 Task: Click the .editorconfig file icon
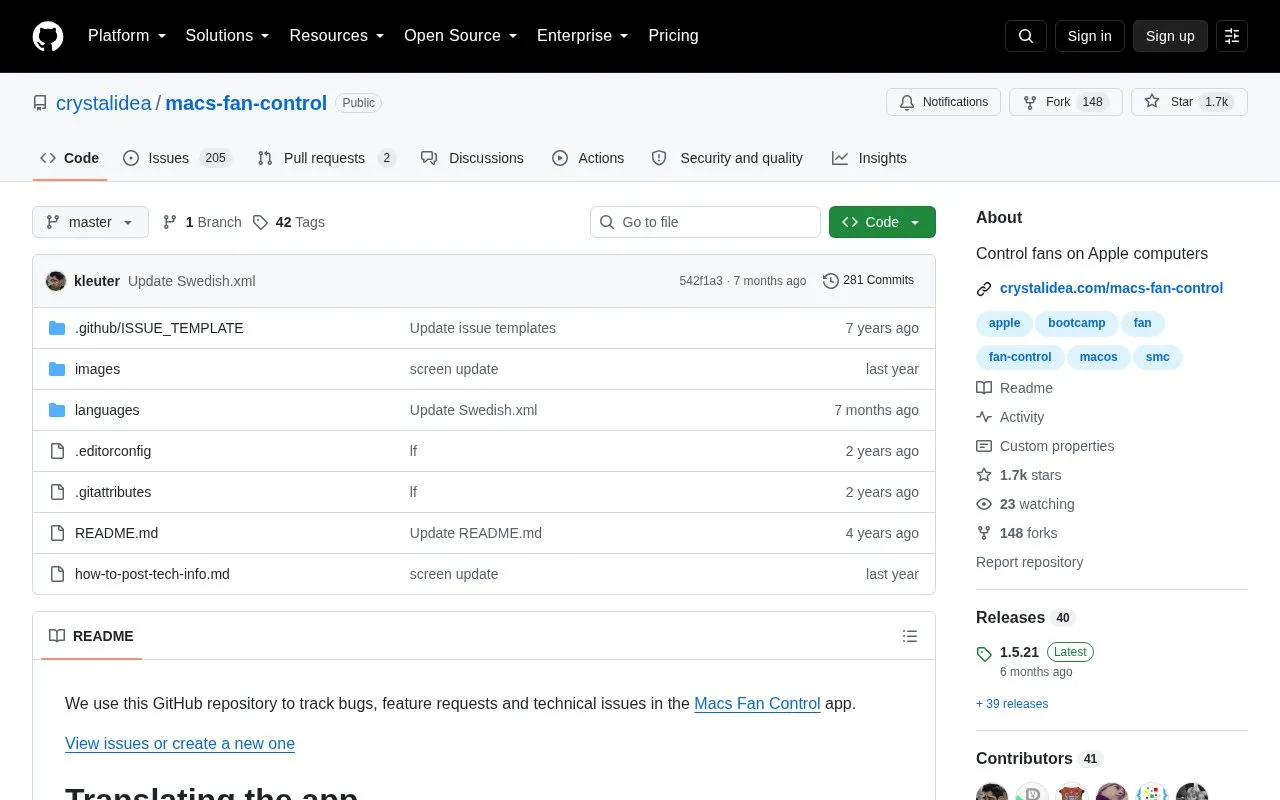pos(57,451)
